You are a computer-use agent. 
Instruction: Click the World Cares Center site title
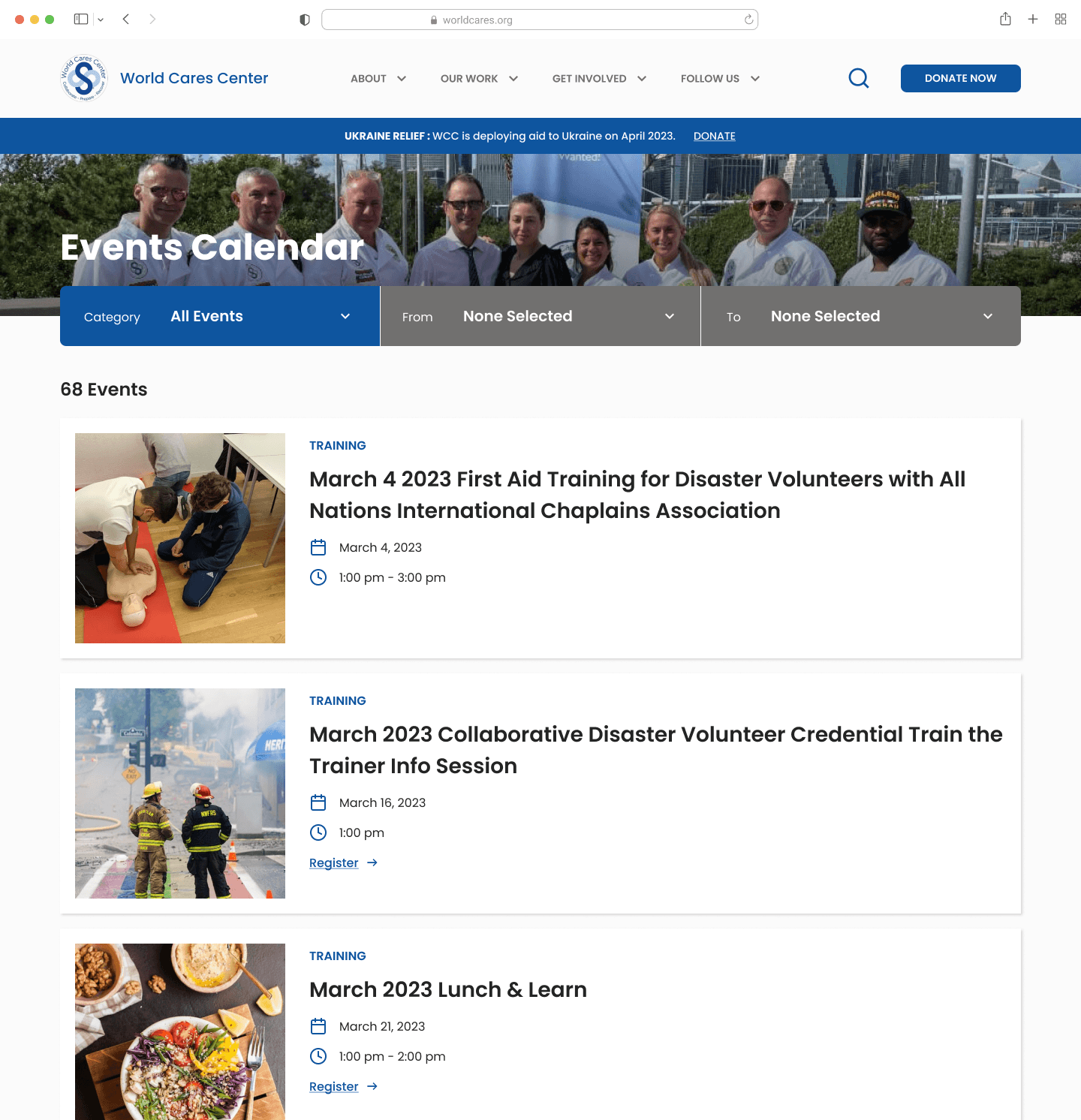click(x=194, y=78)
